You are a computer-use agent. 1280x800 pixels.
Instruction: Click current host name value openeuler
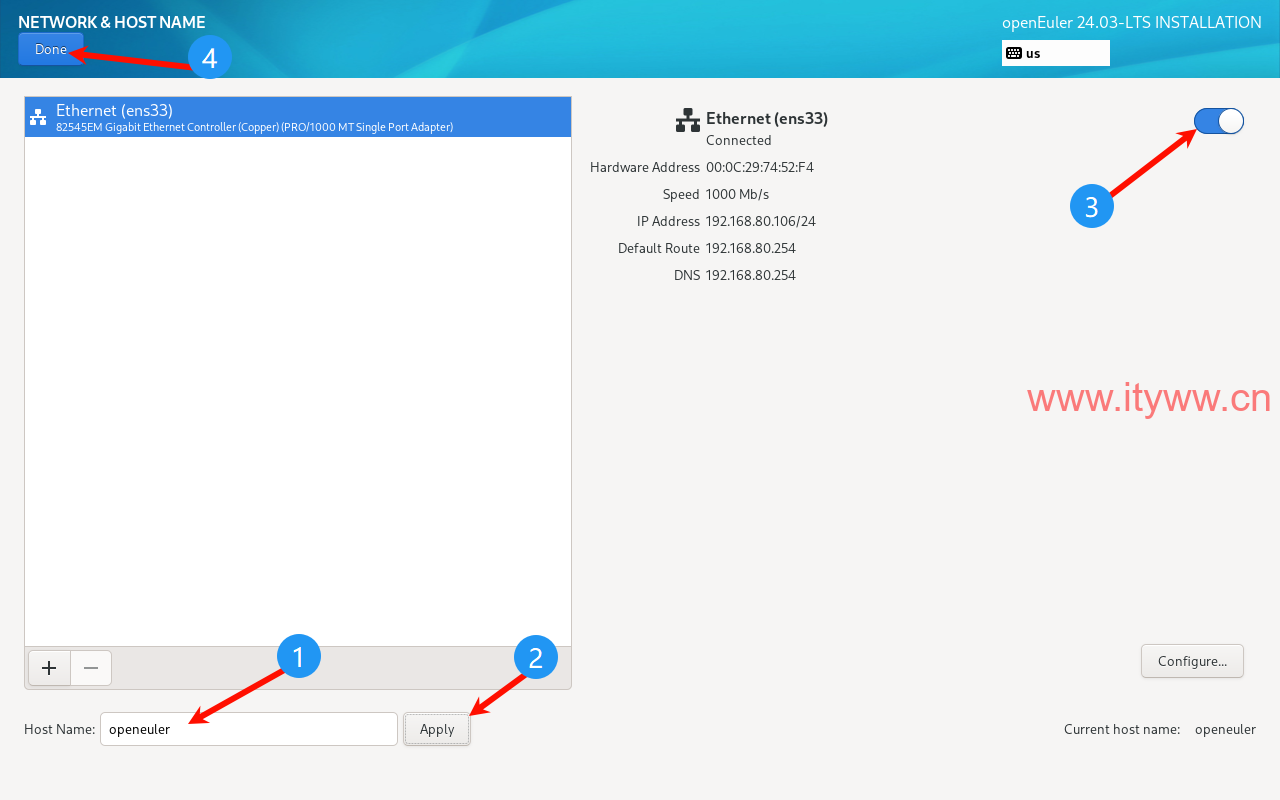1225,729
